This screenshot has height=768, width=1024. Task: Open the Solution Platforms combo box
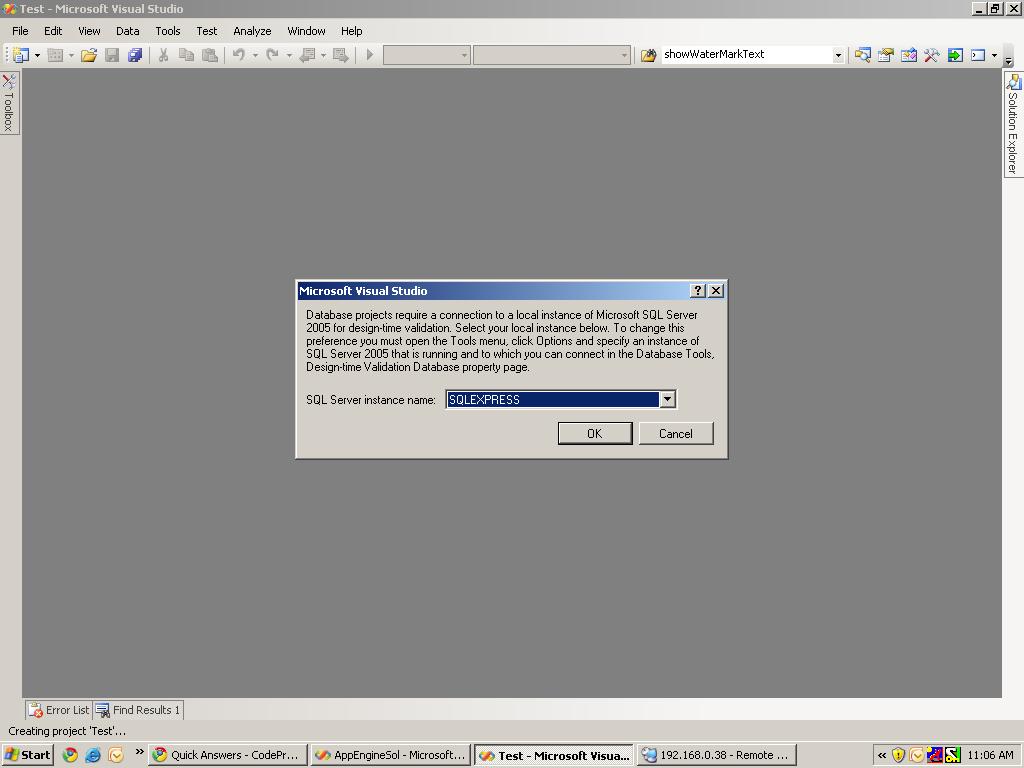552,56
